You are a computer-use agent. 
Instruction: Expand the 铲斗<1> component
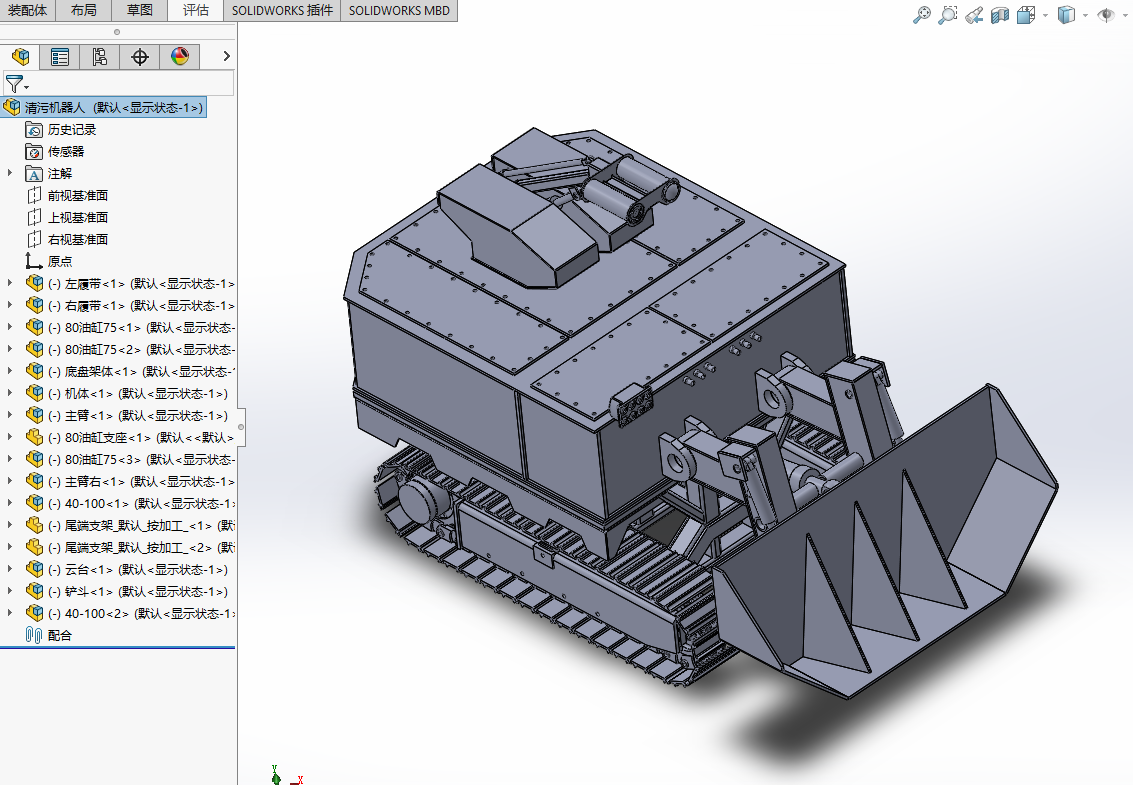pyautogui.click(x=10, y=591)
